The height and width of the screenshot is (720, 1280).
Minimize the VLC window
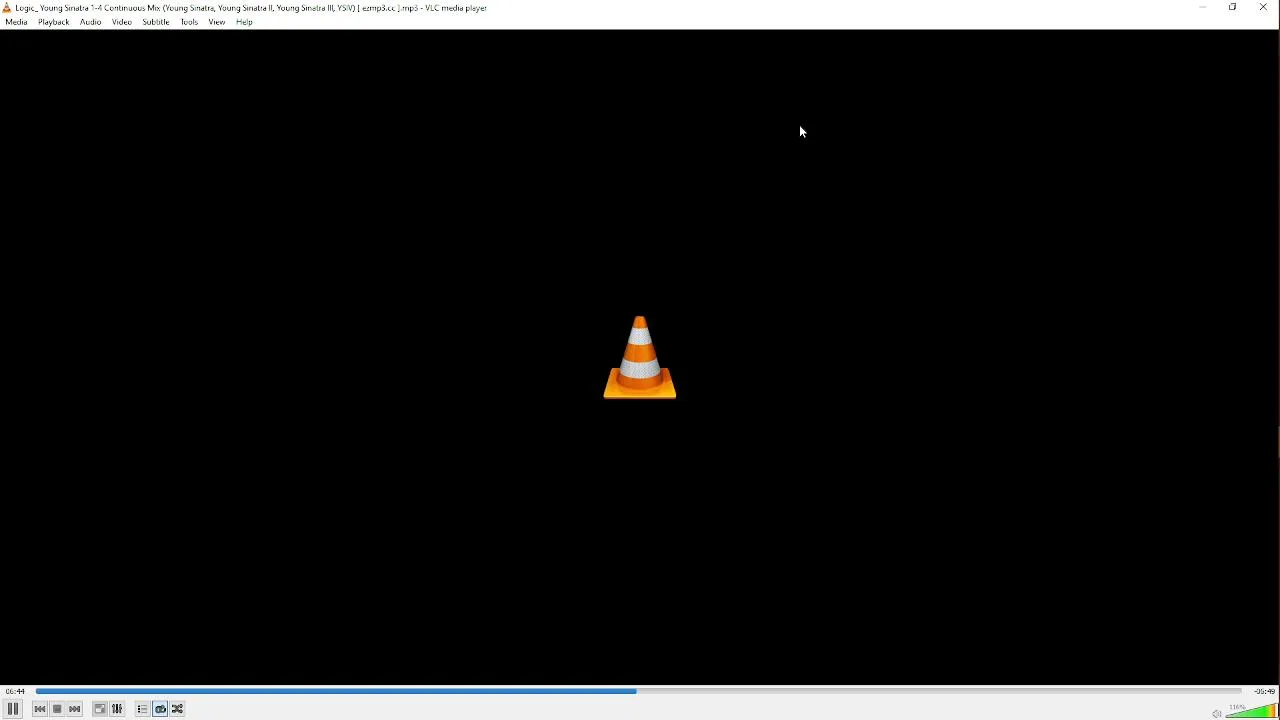click(x=1203, y=8)
